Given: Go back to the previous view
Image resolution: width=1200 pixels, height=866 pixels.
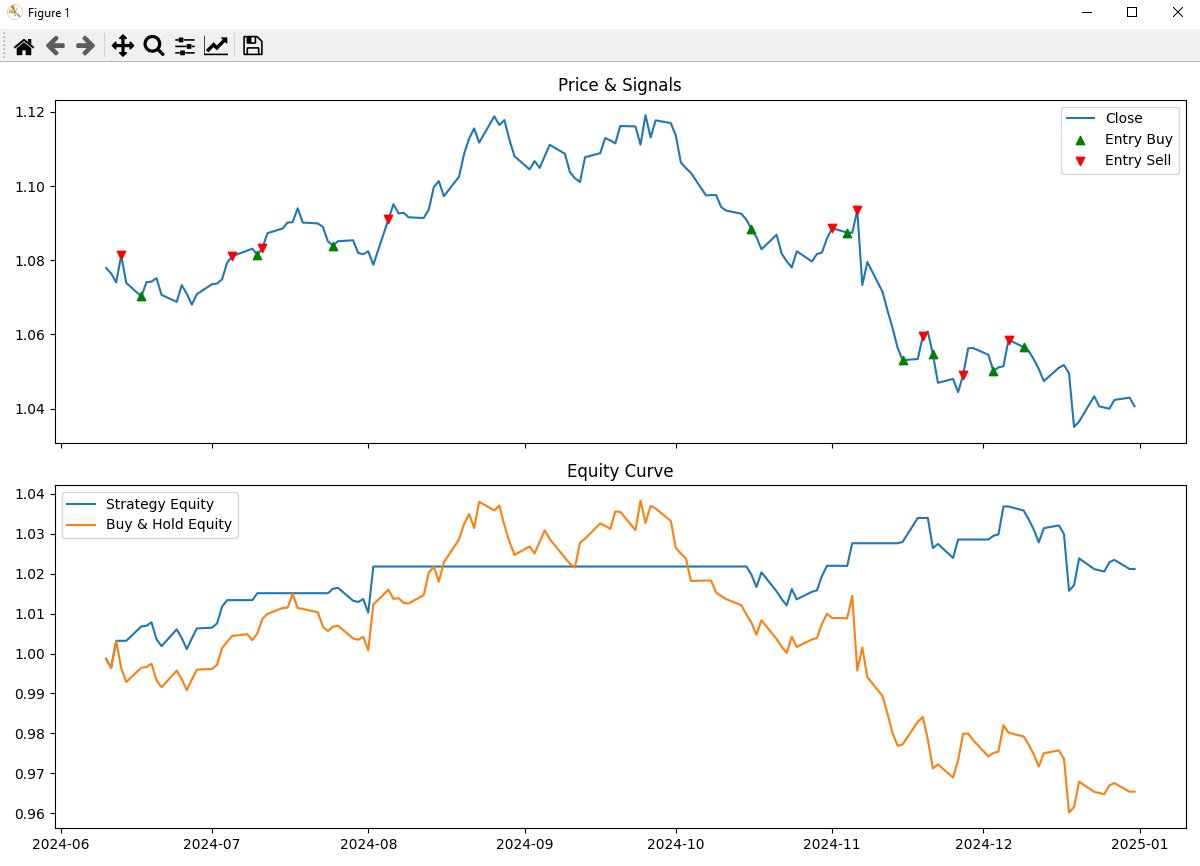Looking at the screenshot, I should click(x=55, y=46).
